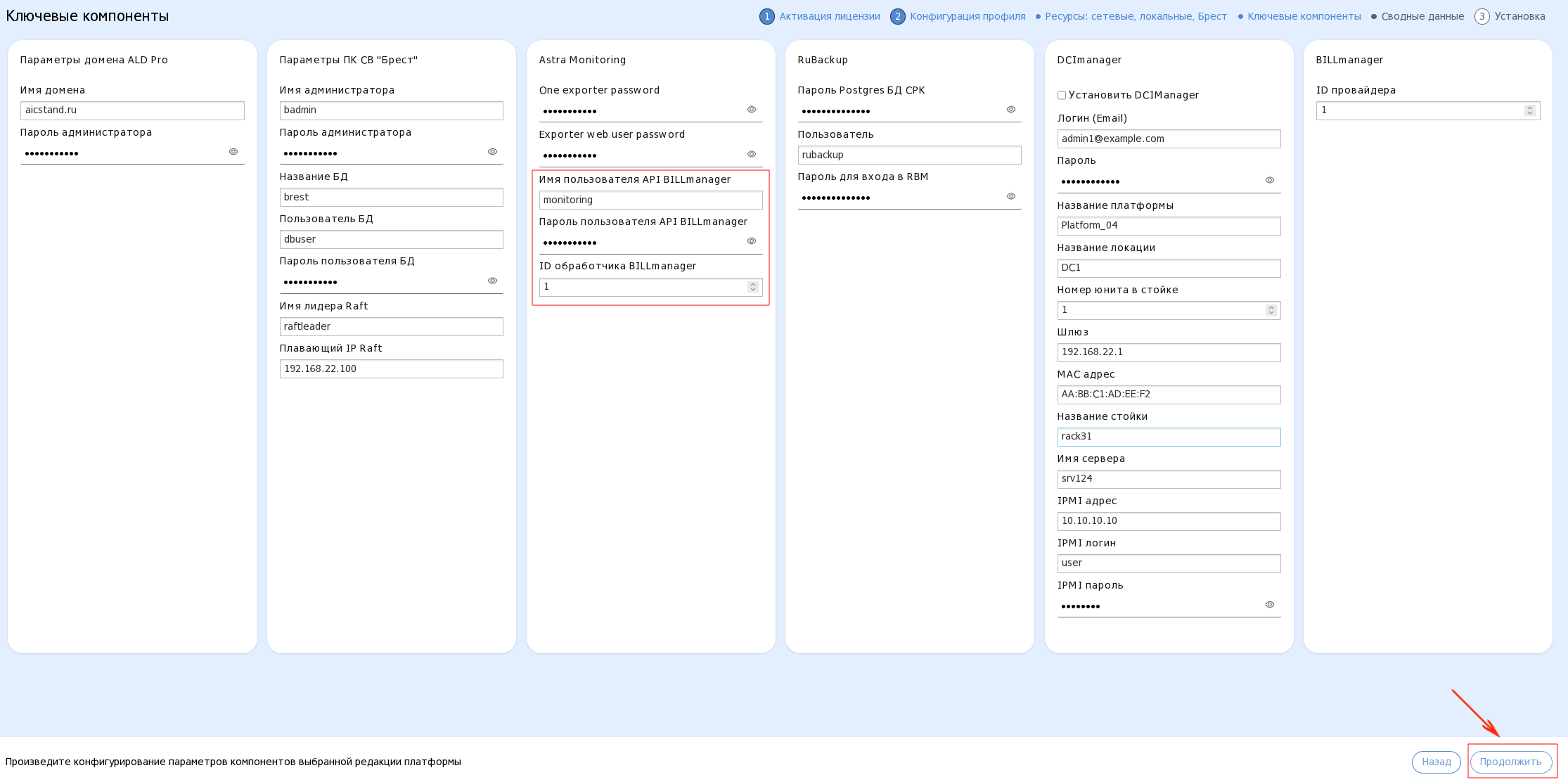
Task: Enable Установить DCIManager checkbox
Action: [1062, 96]
